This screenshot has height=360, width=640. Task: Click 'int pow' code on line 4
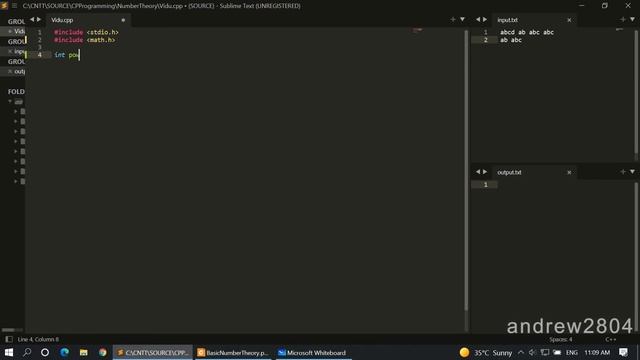pyautogui.click(x=67, y=55)
